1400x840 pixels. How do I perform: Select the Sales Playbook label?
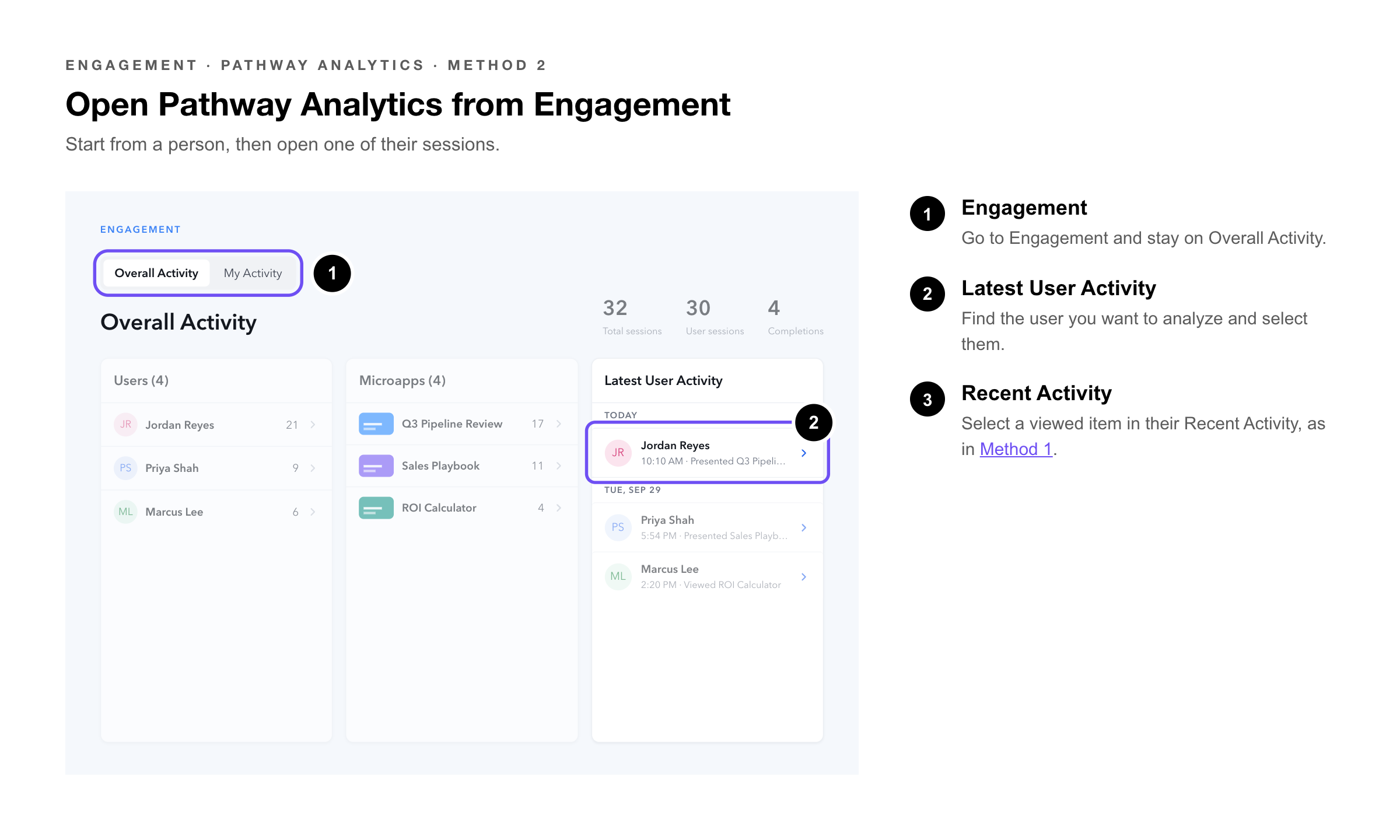(440, 466)
